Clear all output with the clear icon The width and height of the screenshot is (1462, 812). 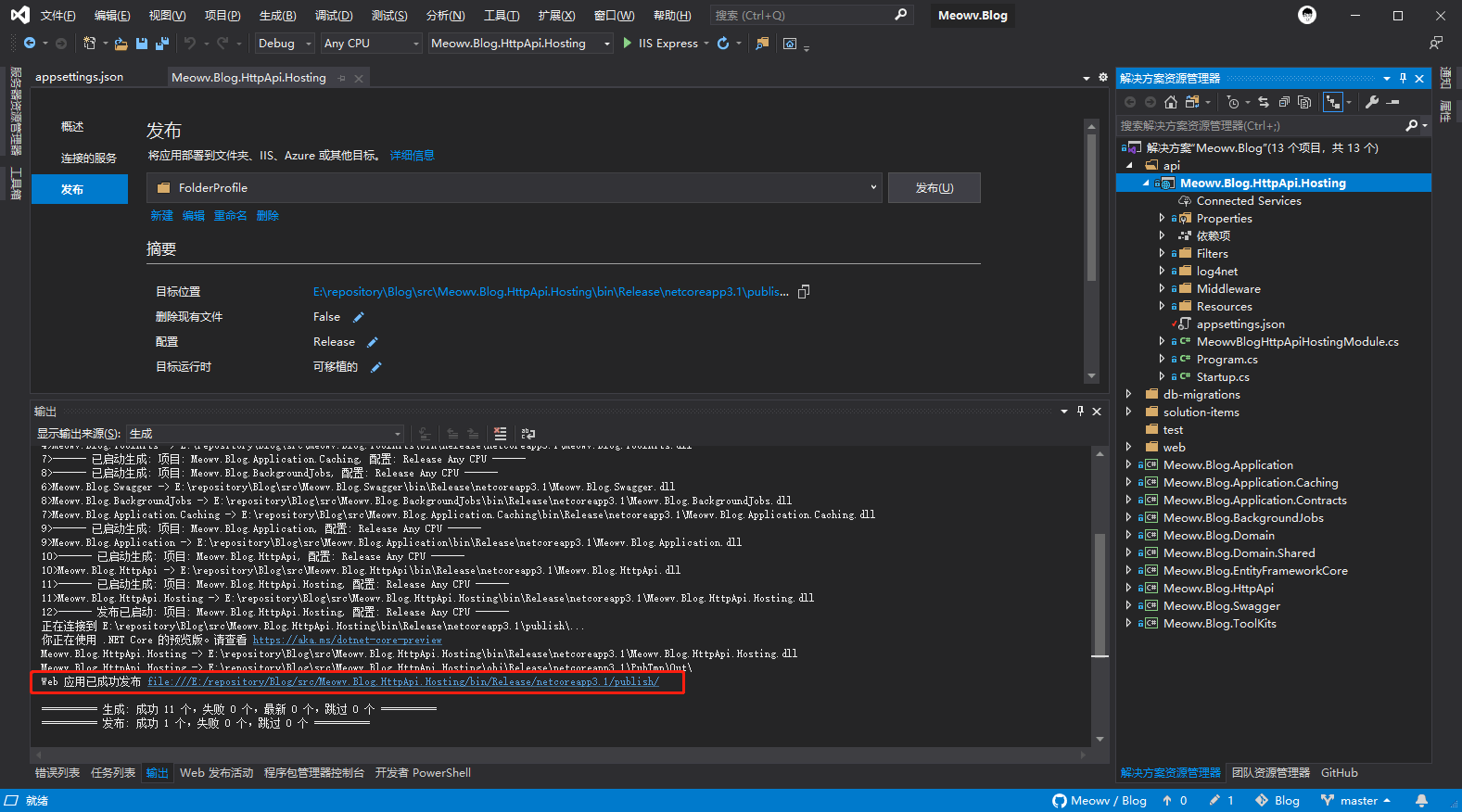click(x=501, y=434)
